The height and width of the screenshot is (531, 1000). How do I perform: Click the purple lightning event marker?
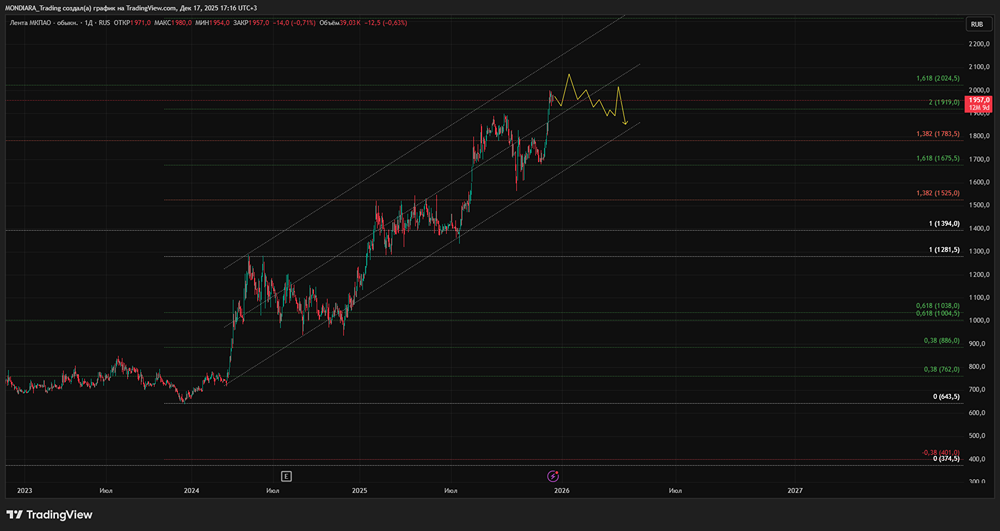point(553,476)
